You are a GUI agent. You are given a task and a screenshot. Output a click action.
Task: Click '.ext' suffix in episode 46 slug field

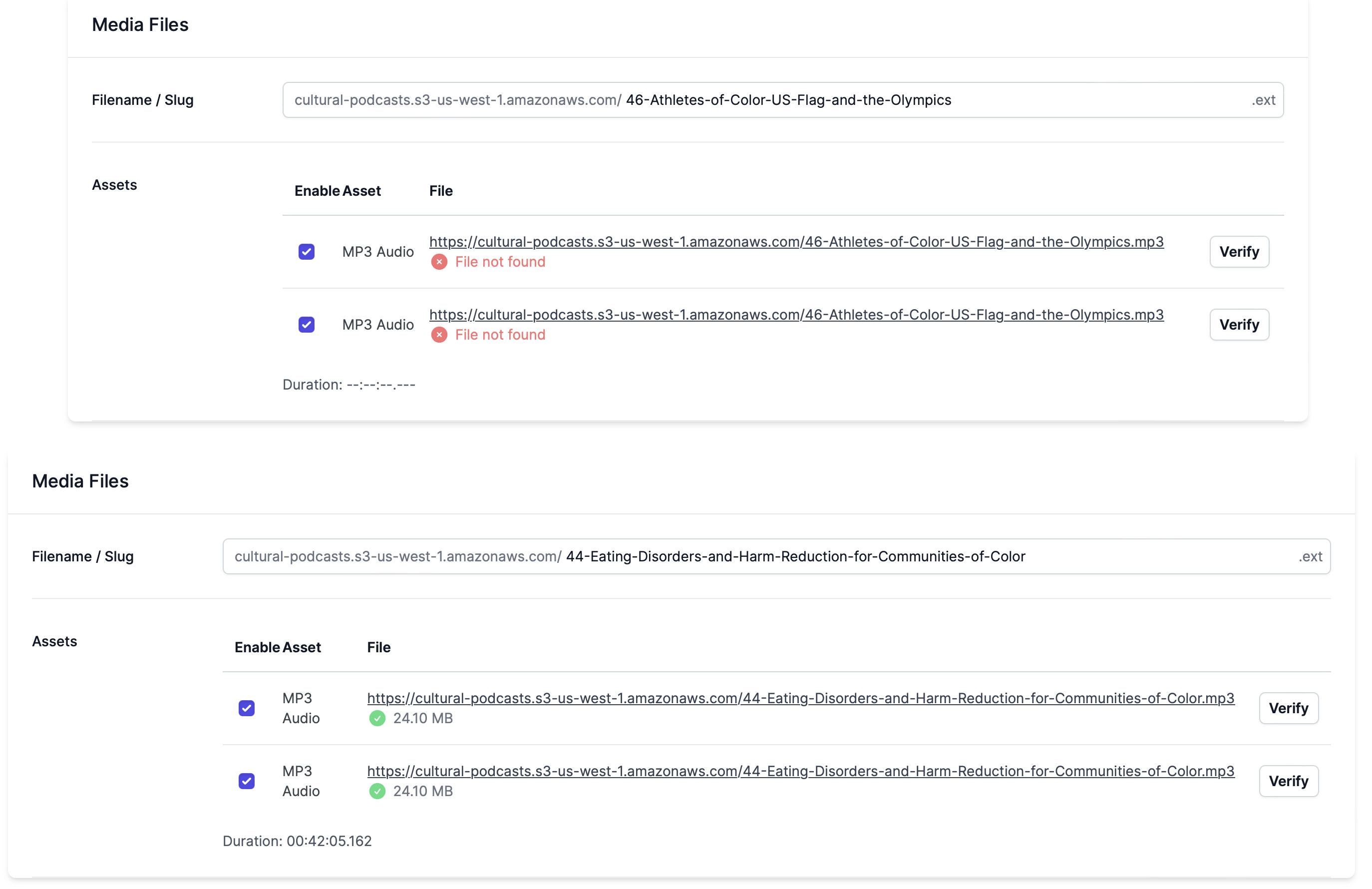click(x=1263, y=100)
